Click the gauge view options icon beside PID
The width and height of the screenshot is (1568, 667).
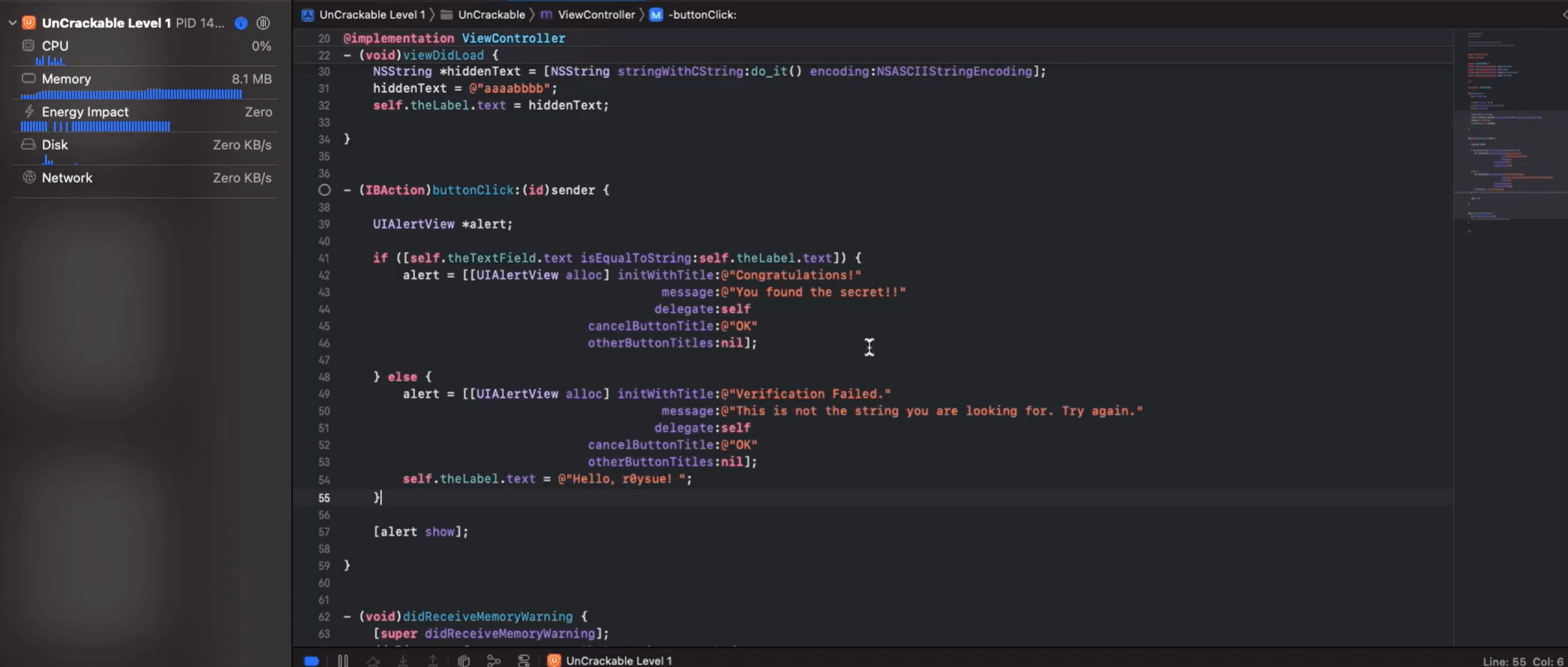(263, 23)
